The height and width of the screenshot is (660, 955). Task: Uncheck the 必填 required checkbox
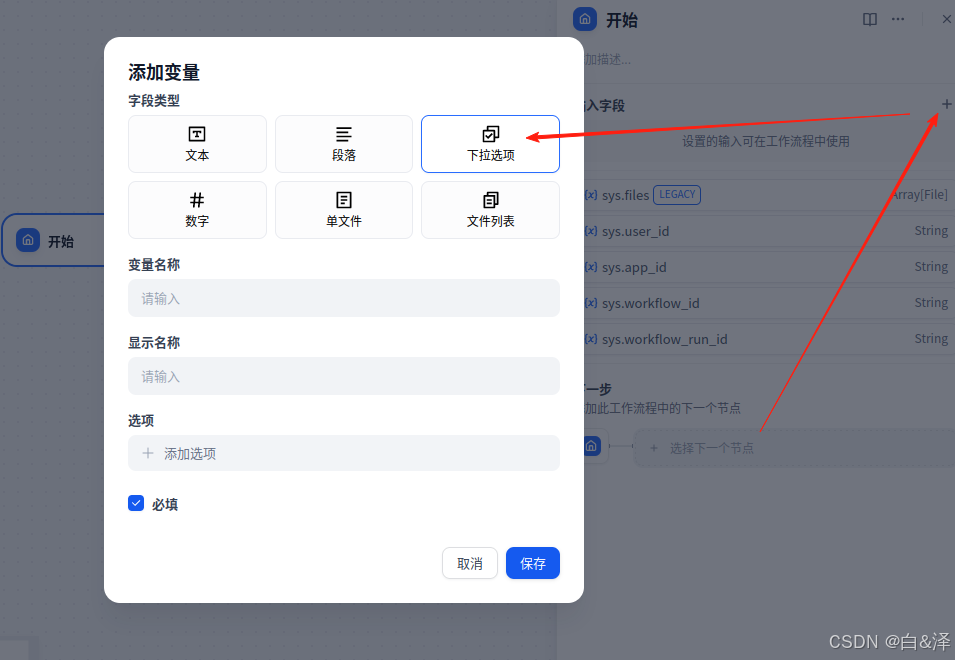point(136,503)
